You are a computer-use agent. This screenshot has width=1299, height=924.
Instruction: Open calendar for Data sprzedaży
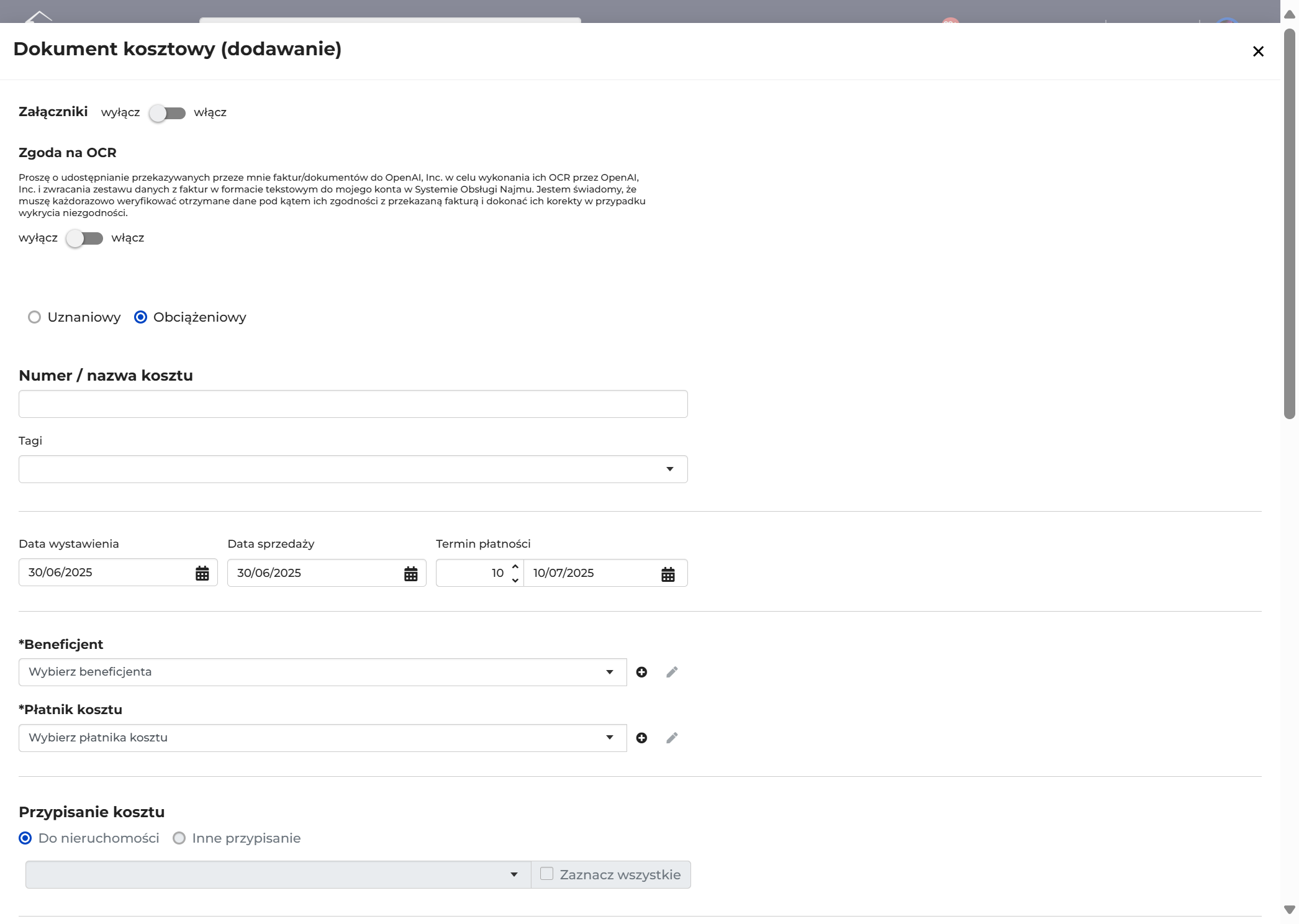(411, 573)
